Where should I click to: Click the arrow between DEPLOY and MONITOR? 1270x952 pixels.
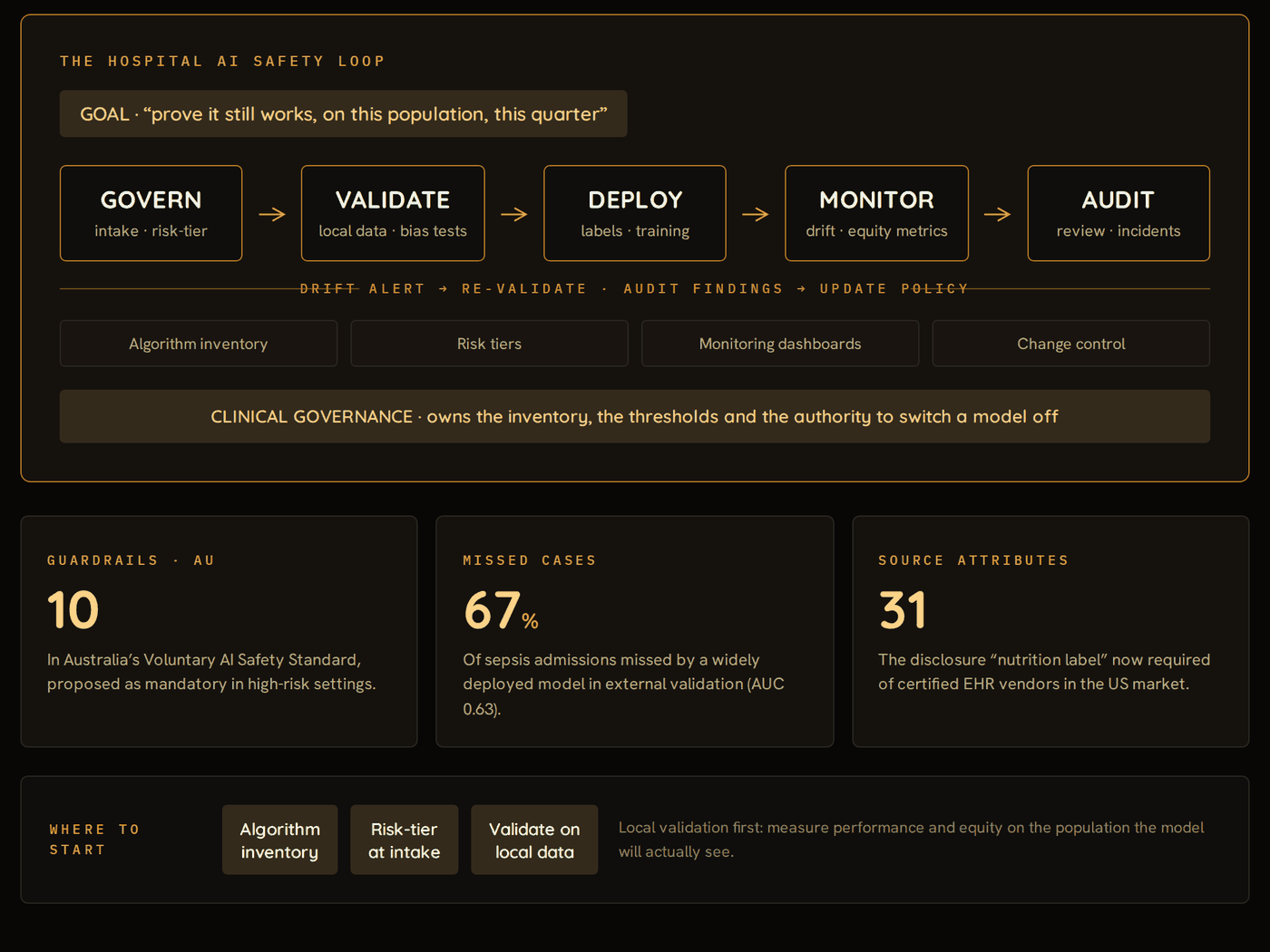coord(756,214)
